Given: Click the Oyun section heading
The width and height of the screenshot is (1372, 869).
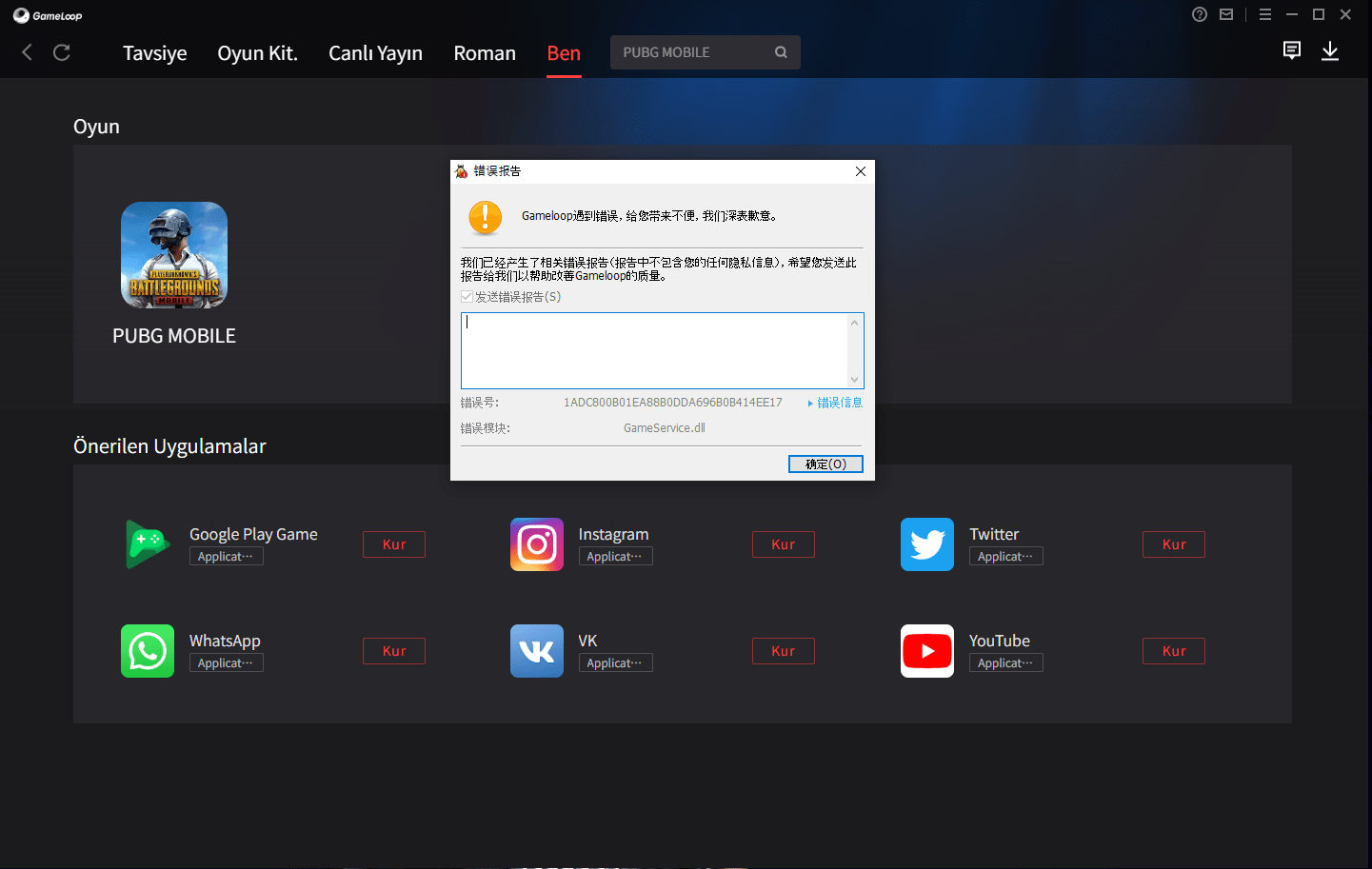Looking at the screenshot, I should pos(96,127).
